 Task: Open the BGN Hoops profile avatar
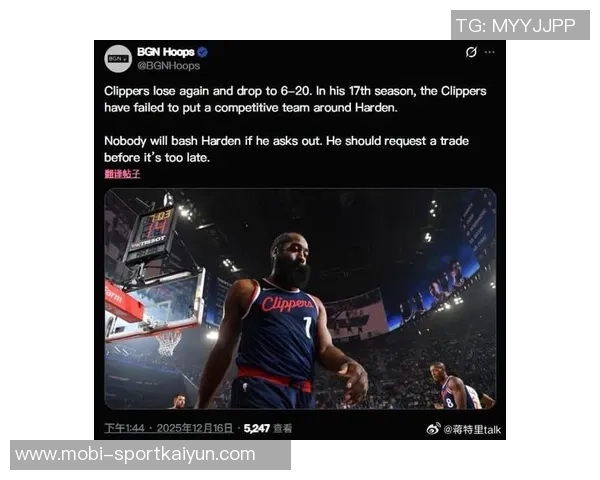click(118, 59)
